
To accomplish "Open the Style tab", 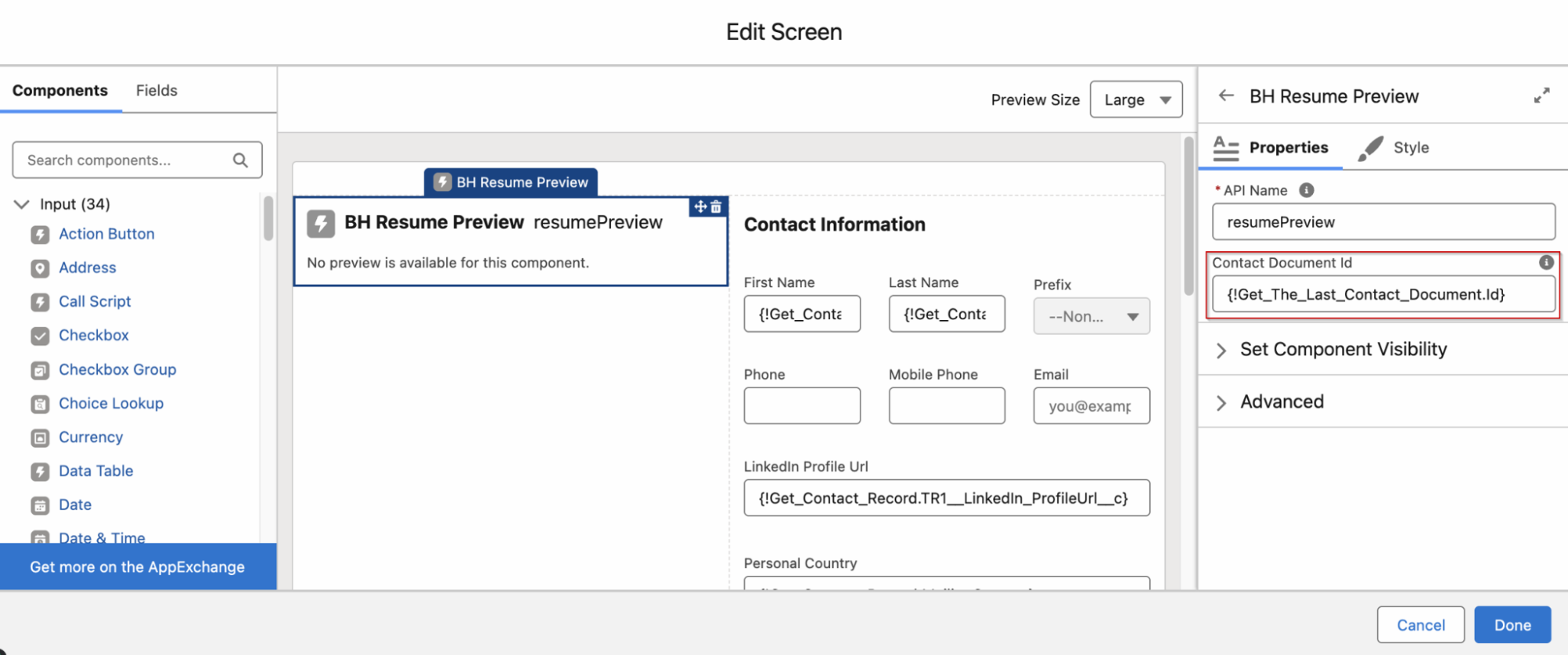I will click(x=1410, y=147).
